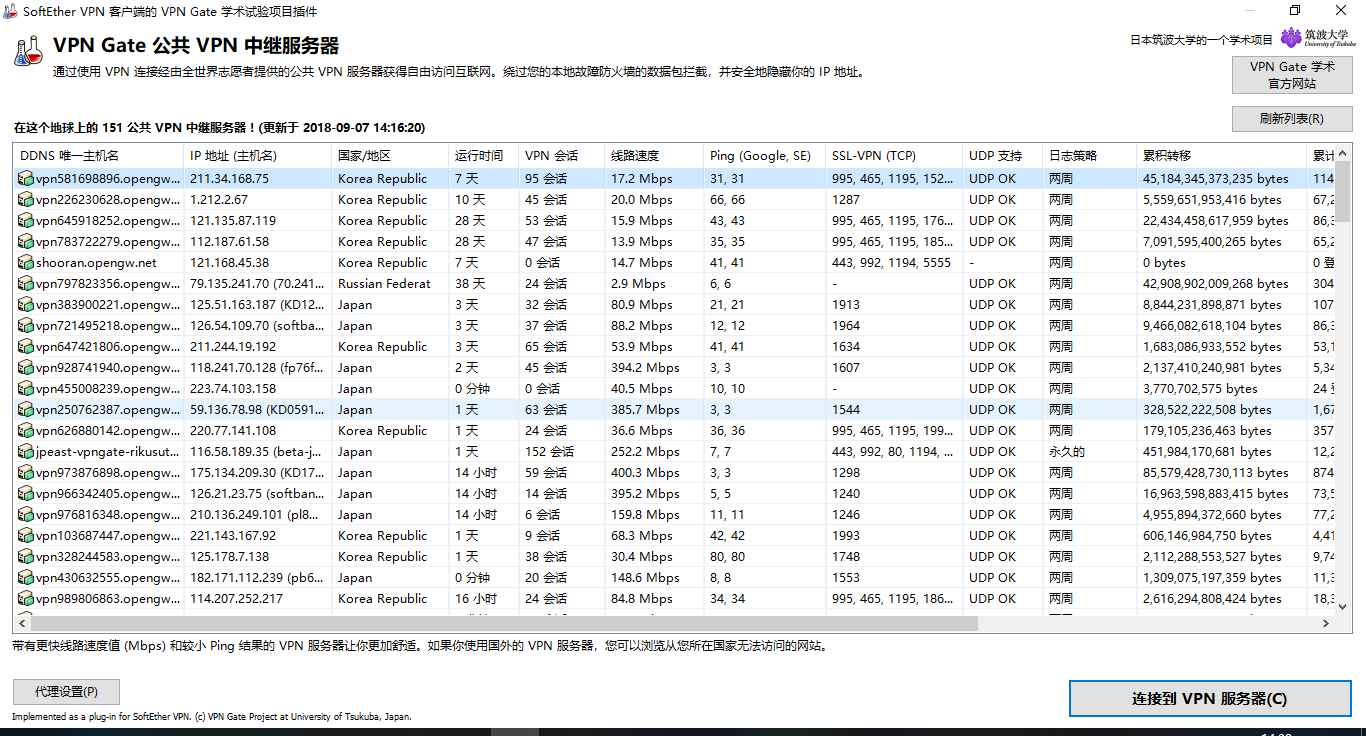The image size is (1366, 736).
Task: Click the server icon for vpn721495218 row
Action: pyautogui.click(x=26, y=326)
